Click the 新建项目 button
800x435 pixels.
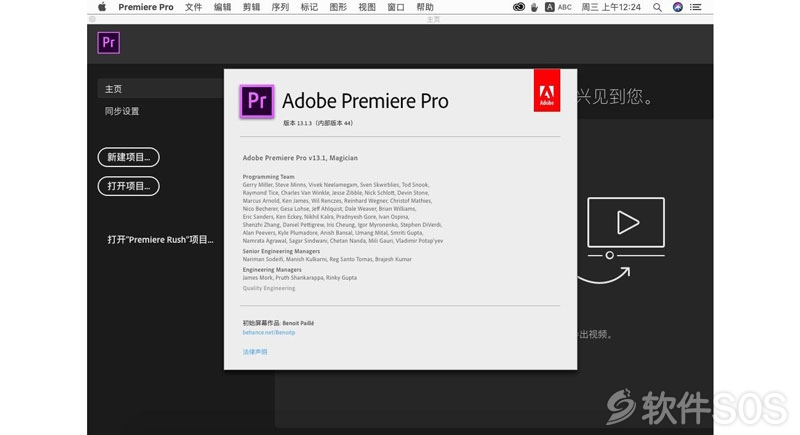click(x=129, y=157)
